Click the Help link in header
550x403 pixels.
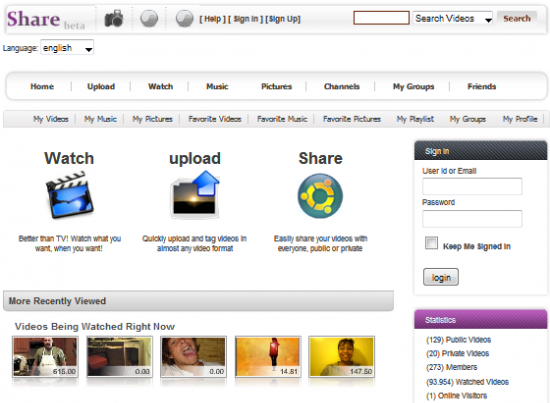pos(213,19)
